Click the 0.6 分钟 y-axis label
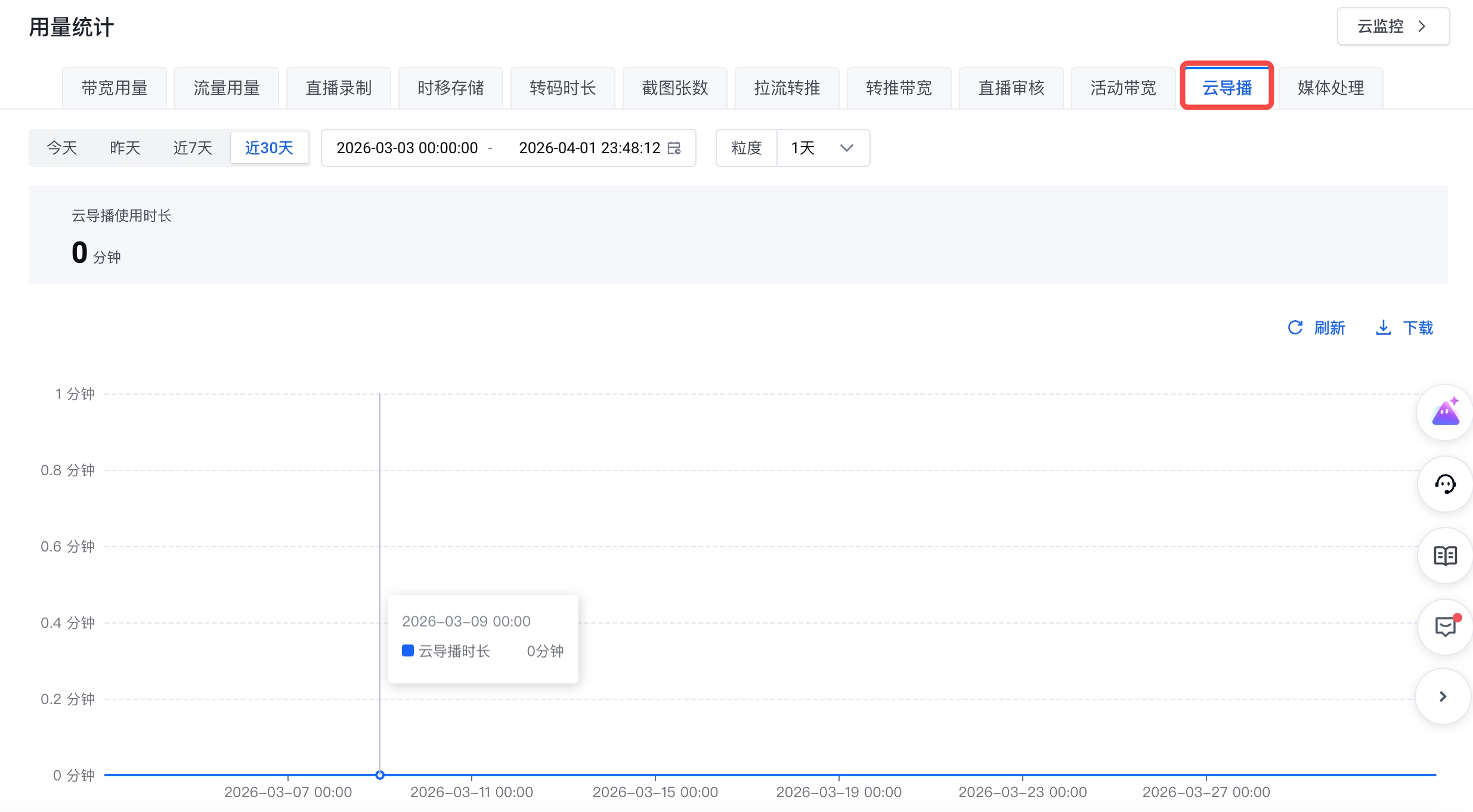Image resolution: width=1473 pixels, height=812 pixels. (x=68, y=546)
